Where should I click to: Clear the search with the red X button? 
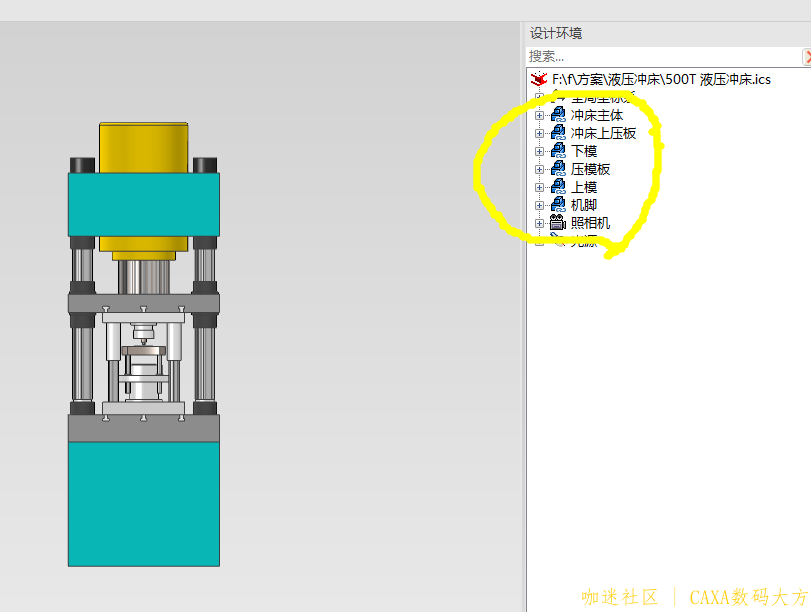[807, 57]
